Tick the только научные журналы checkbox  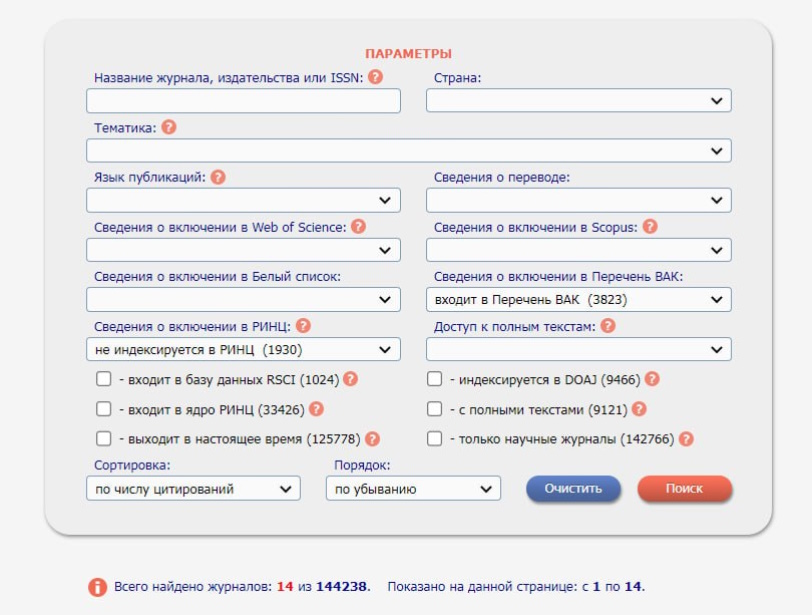point(435,439)
